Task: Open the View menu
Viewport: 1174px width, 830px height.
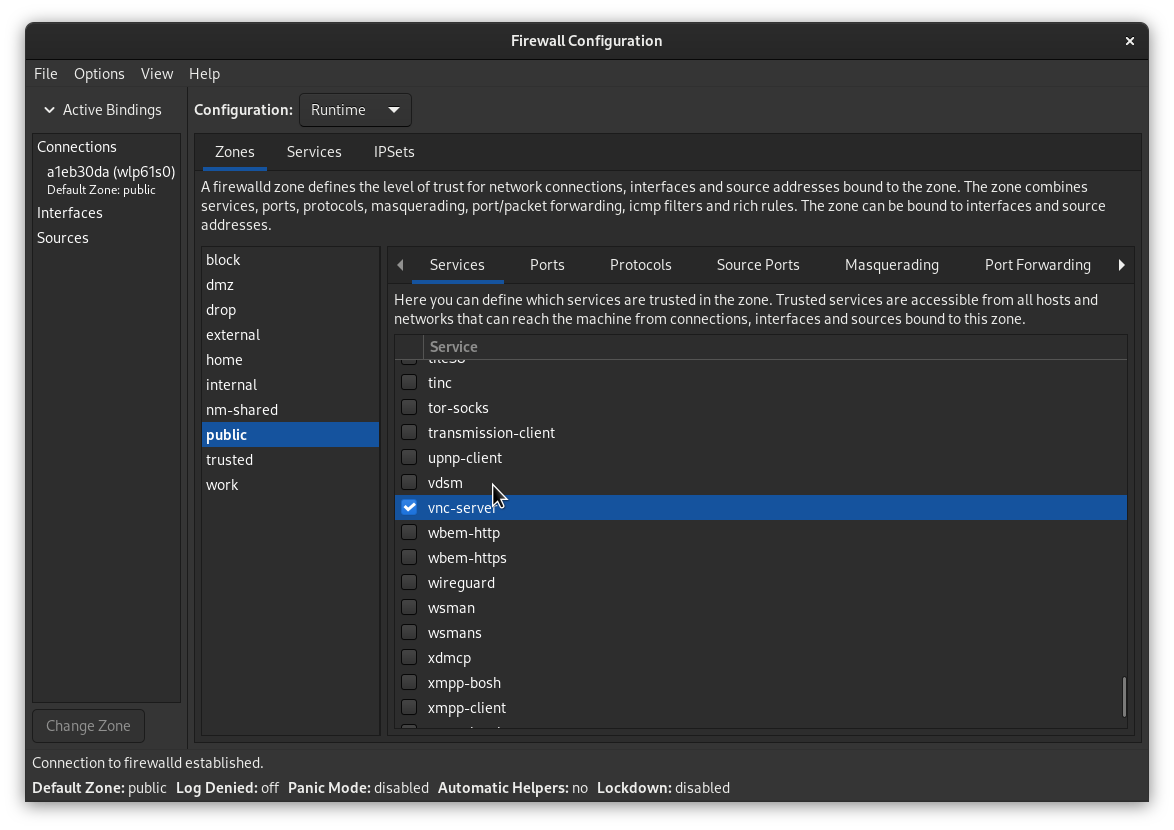Action: [157, 73]
